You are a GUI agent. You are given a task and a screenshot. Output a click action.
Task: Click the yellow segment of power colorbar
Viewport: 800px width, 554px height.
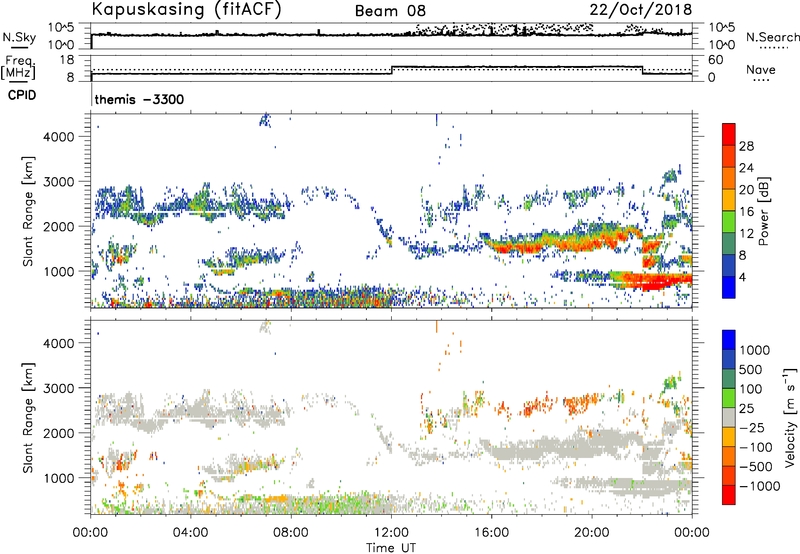tap(729, 199)
